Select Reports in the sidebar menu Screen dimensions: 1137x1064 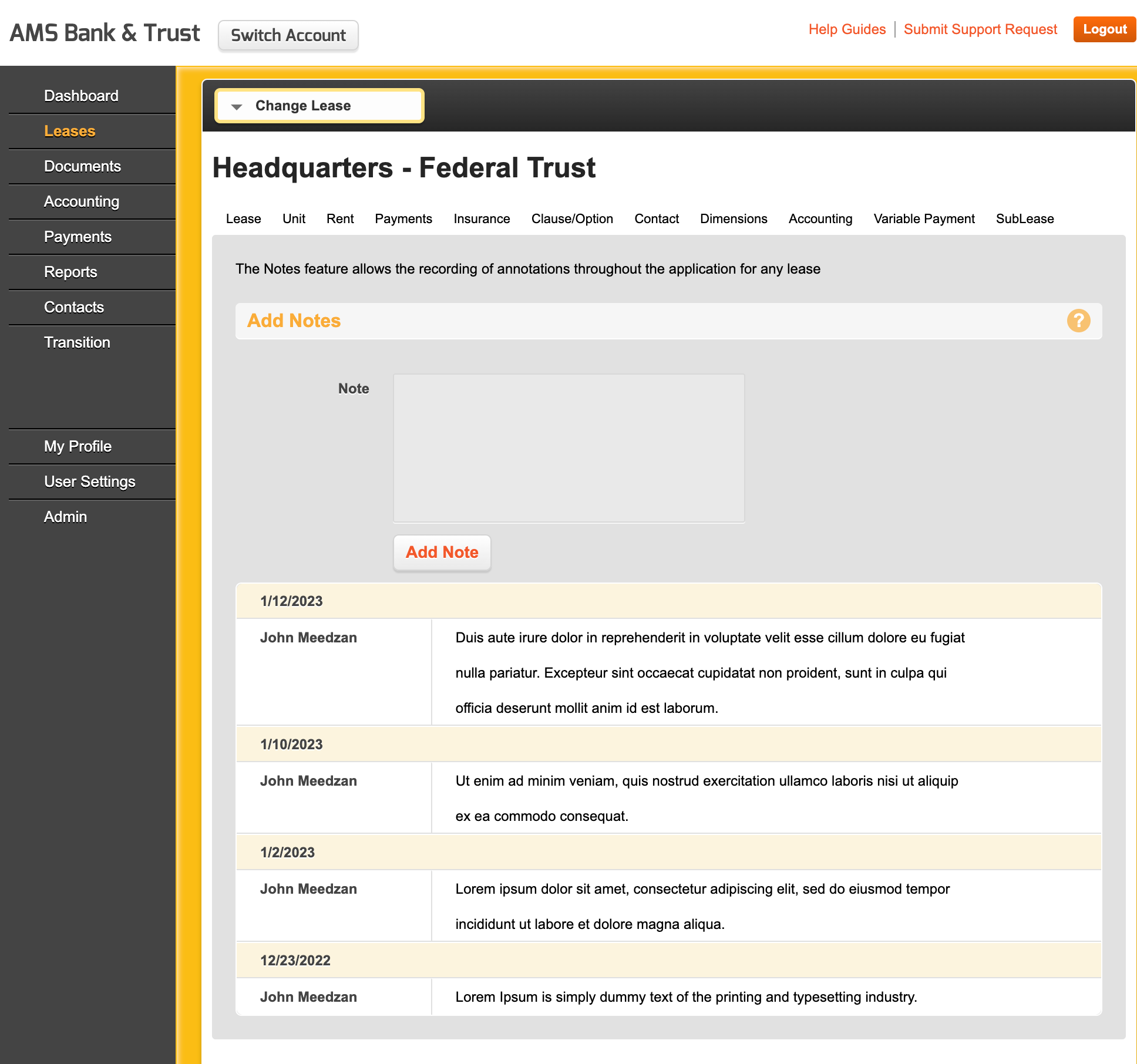(x=70, y=272)
